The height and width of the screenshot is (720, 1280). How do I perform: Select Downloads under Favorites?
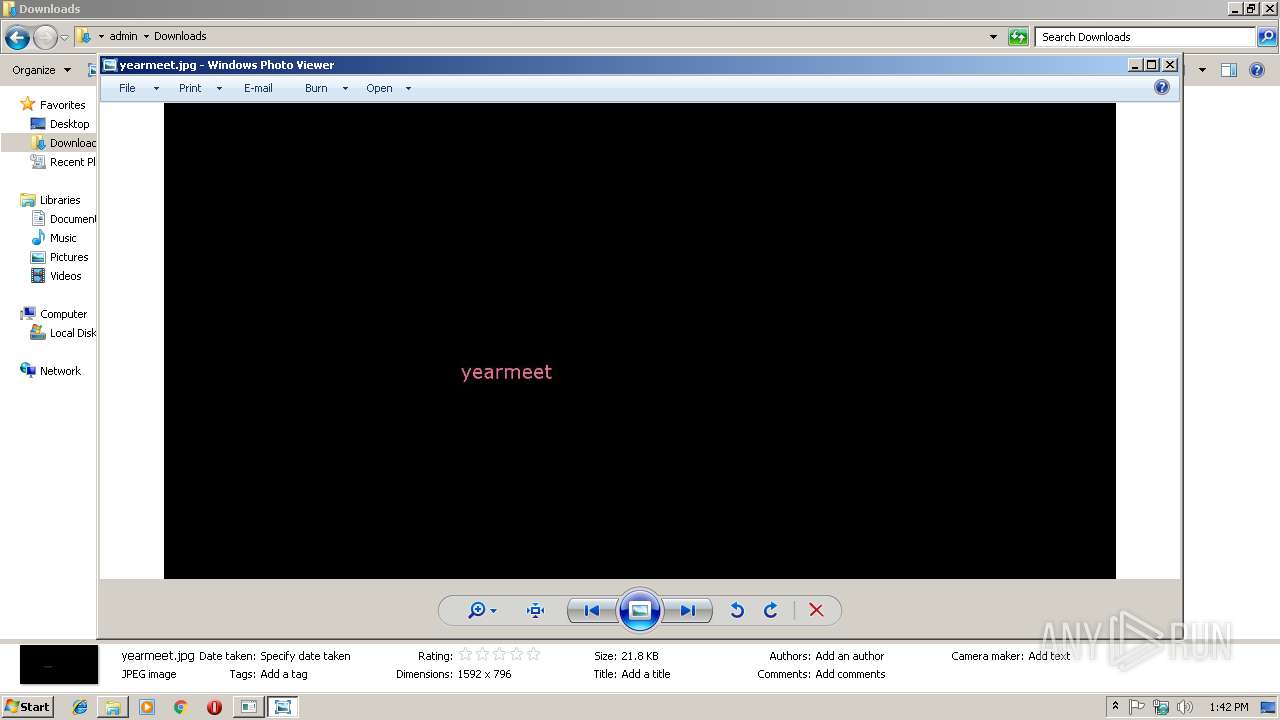coord(72,143)
